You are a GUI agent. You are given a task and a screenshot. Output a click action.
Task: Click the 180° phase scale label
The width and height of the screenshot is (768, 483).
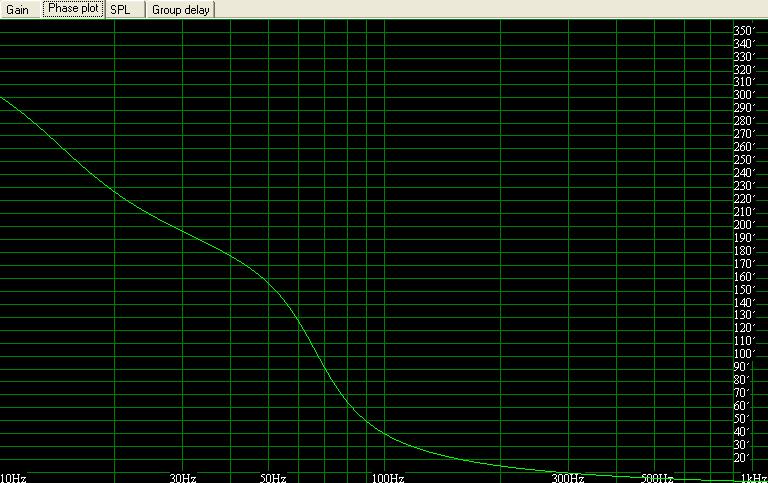pos(743,251)
